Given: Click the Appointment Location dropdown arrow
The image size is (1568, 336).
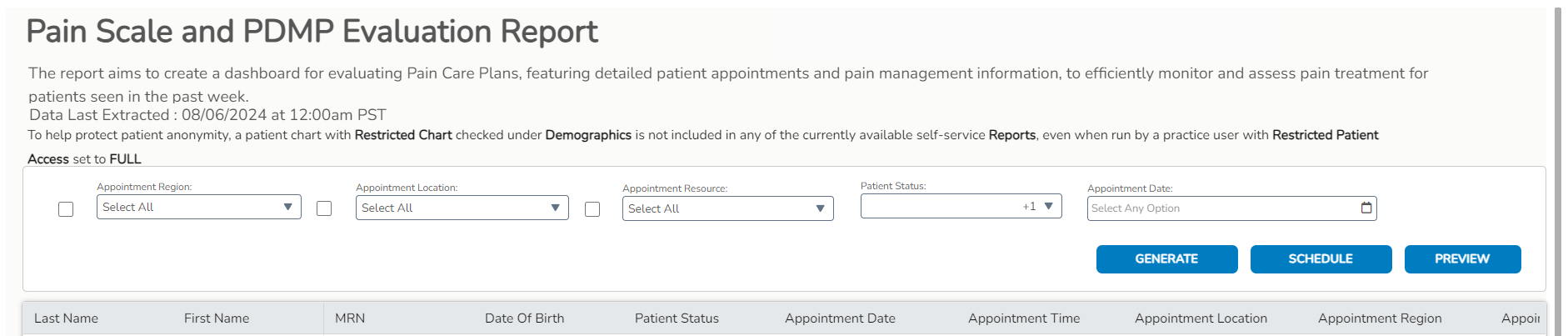Looking at the screenshot, I should [555, 208].
